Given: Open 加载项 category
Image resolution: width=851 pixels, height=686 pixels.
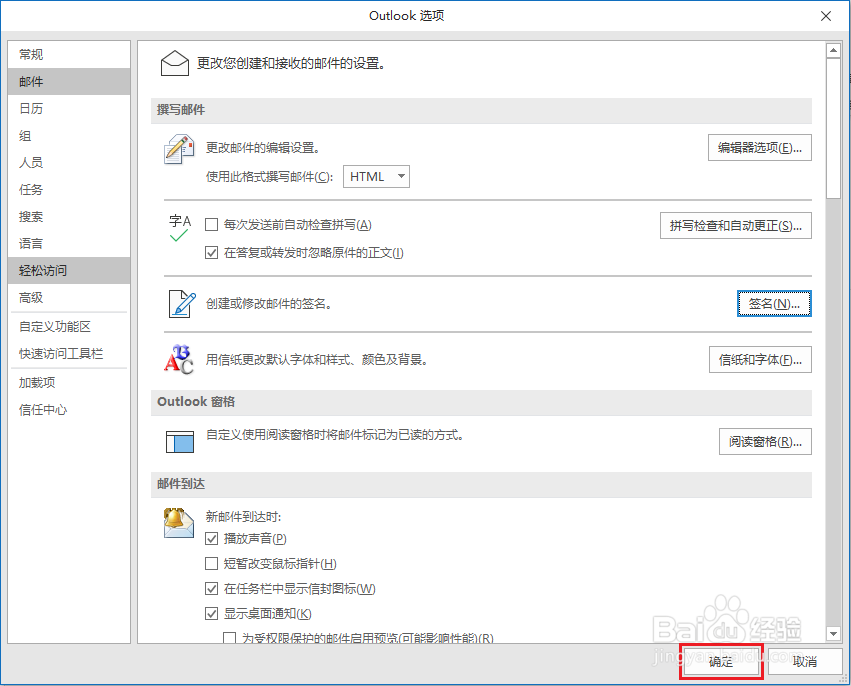Looking at the screenshot, I should click(x=69, y=383).
